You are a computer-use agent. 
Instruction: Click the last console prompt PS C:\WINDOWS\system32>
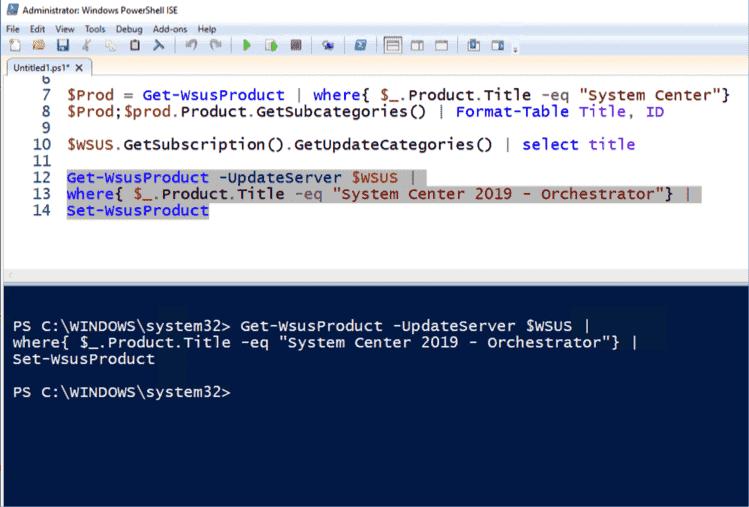pyautogui.click(x=121, y=392)
